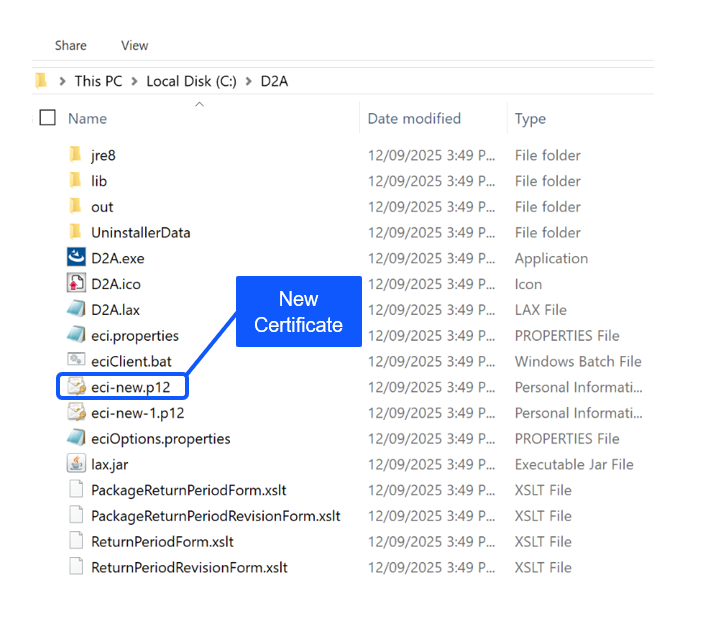Click the lax.jar Java file icon
Image resolution: width=706 pixels, height=621 pixels.
tap(76, 464)
